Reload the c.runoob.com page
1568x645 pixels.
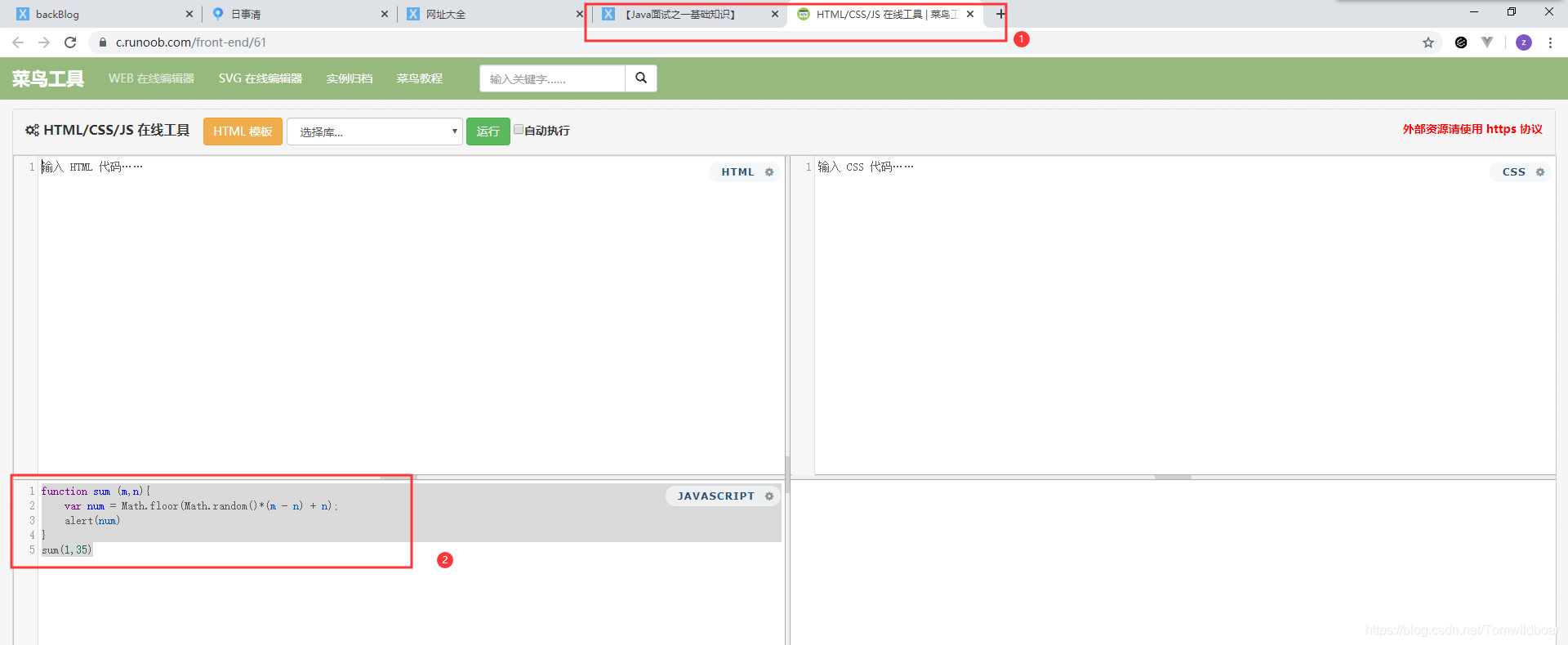click(70, 42)
